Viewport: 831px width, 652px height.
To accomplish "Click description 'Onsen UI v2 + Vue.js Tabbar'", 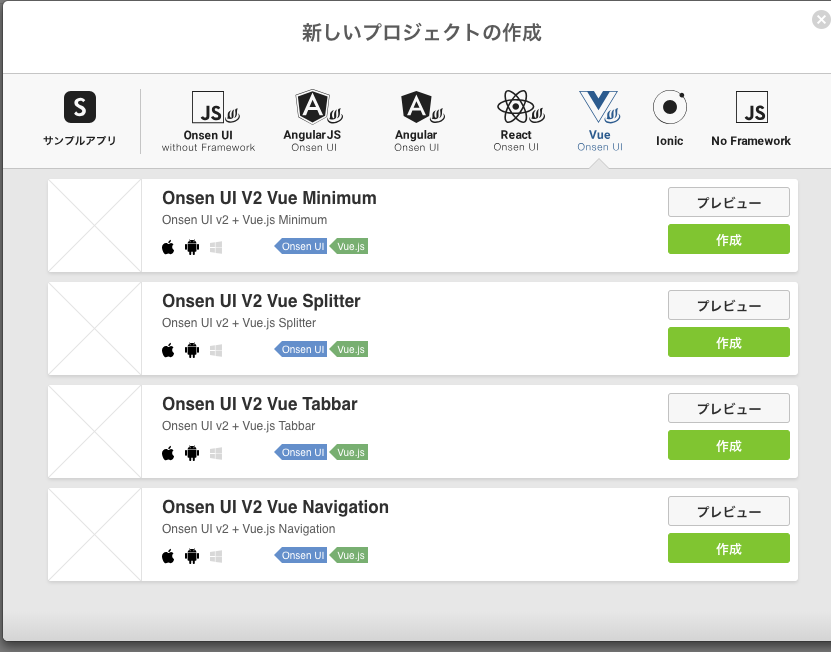I will (238, 426).
